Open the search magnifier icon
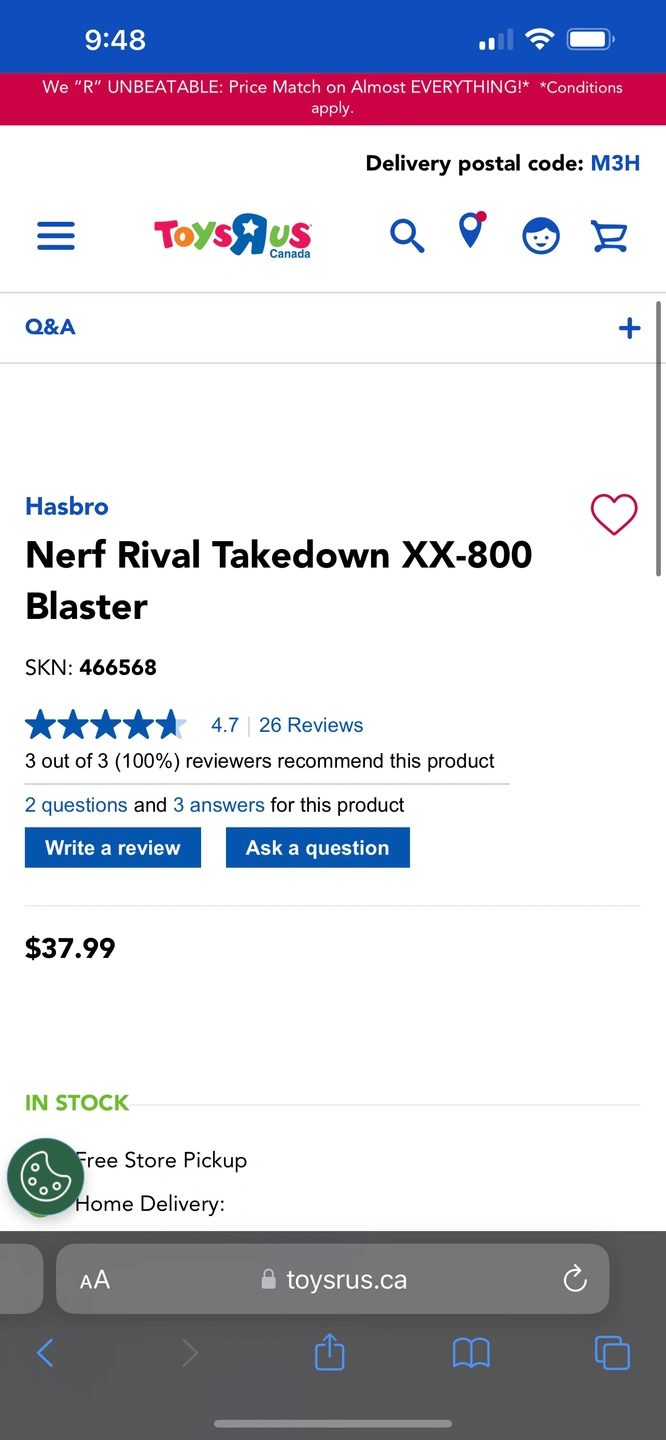Viewport: 666px width, 1440px height. tap(407, 236)
